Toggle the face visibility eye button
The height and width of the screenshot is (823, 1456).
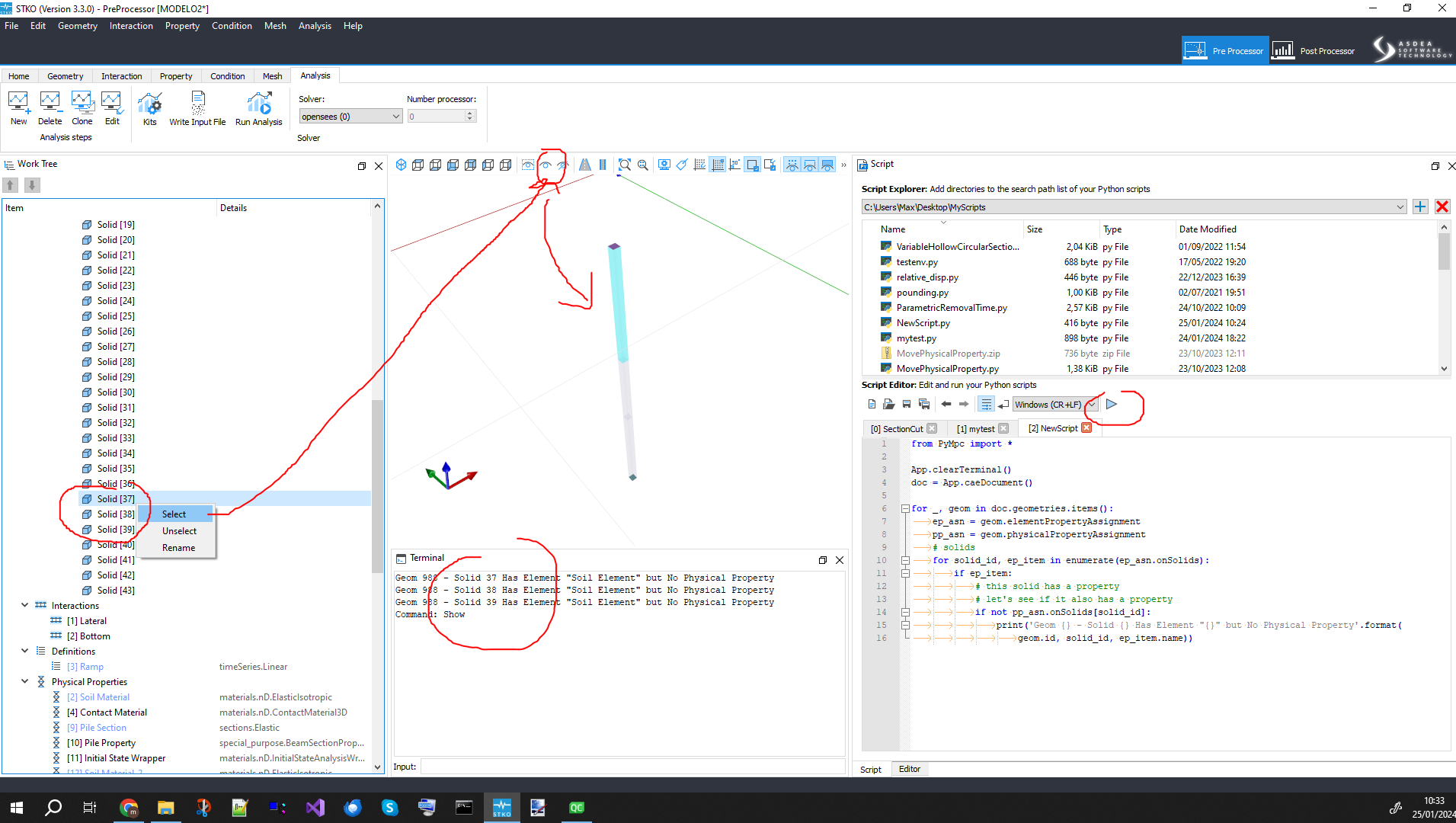tap(827, 165)
